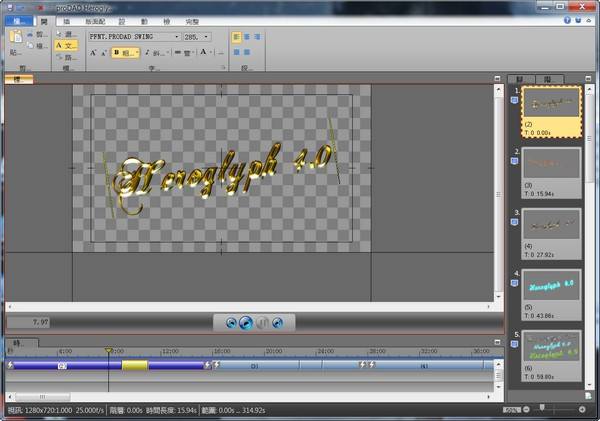This screenshot has height=421, width=600.
Task: Jump to start with rewind control
Action: 231,322
